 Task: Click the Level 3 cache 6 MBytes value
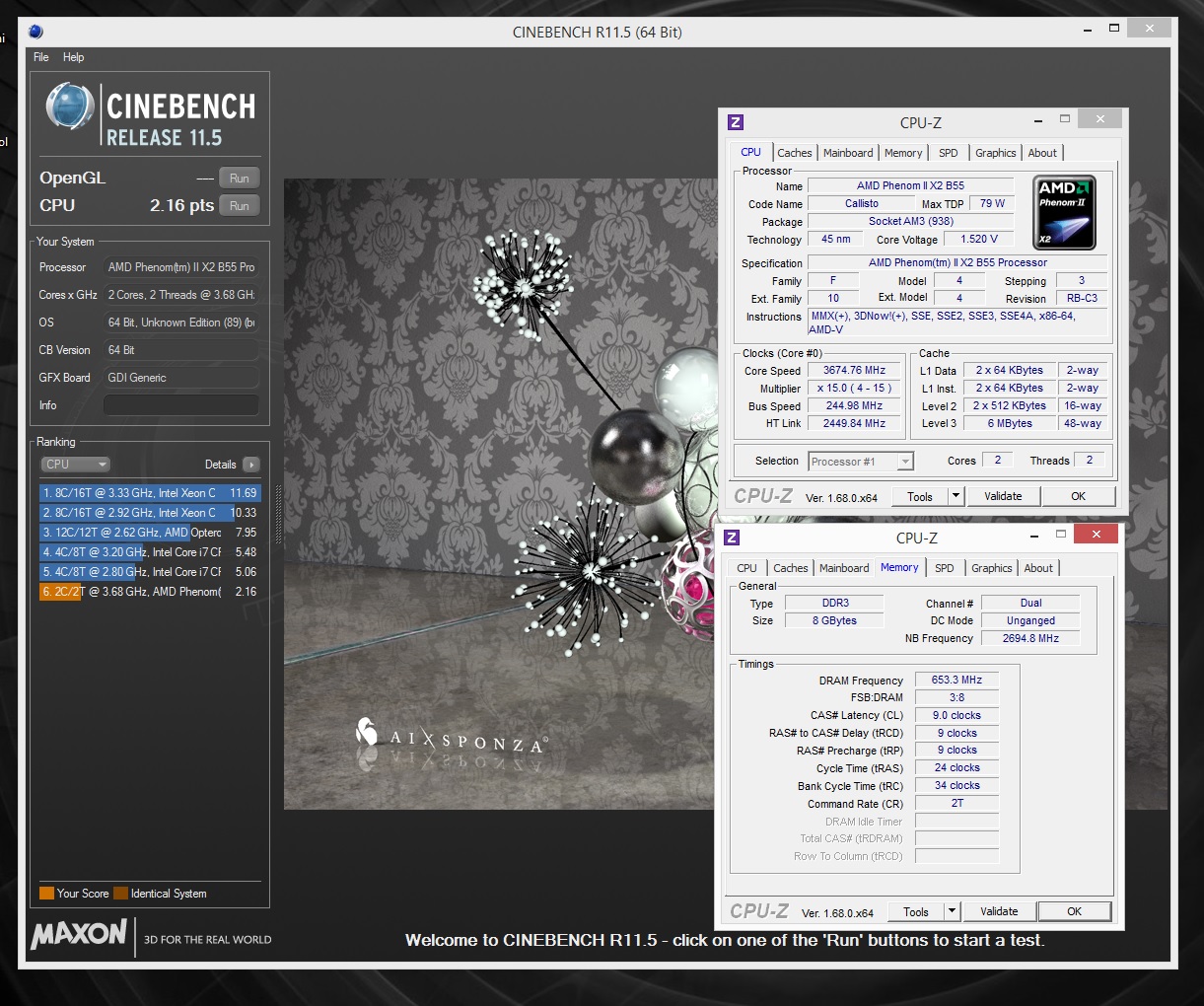click(1010, 424)
